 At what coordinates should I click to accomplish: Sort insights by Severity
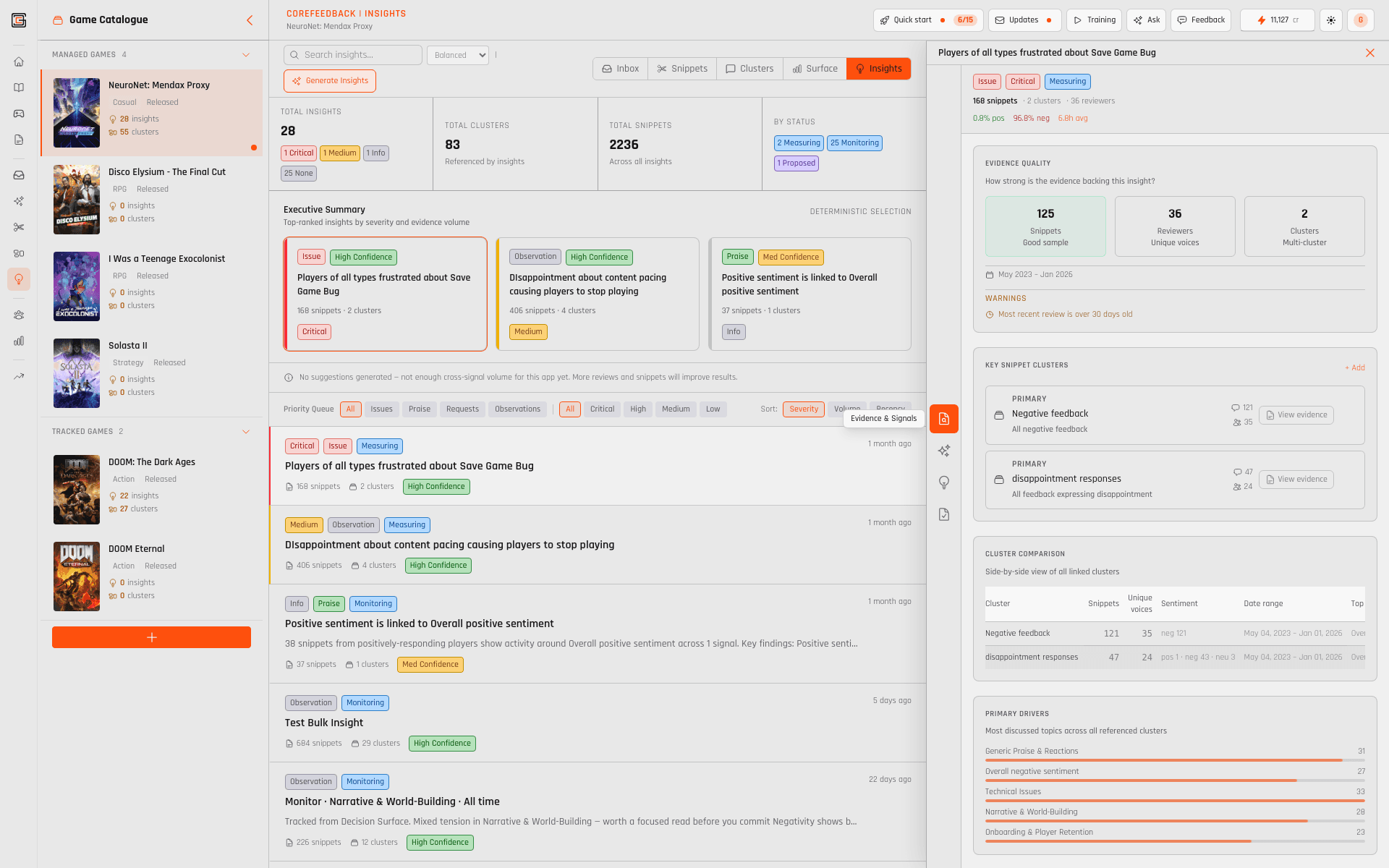pyautogui.click(x=803, y=409)
